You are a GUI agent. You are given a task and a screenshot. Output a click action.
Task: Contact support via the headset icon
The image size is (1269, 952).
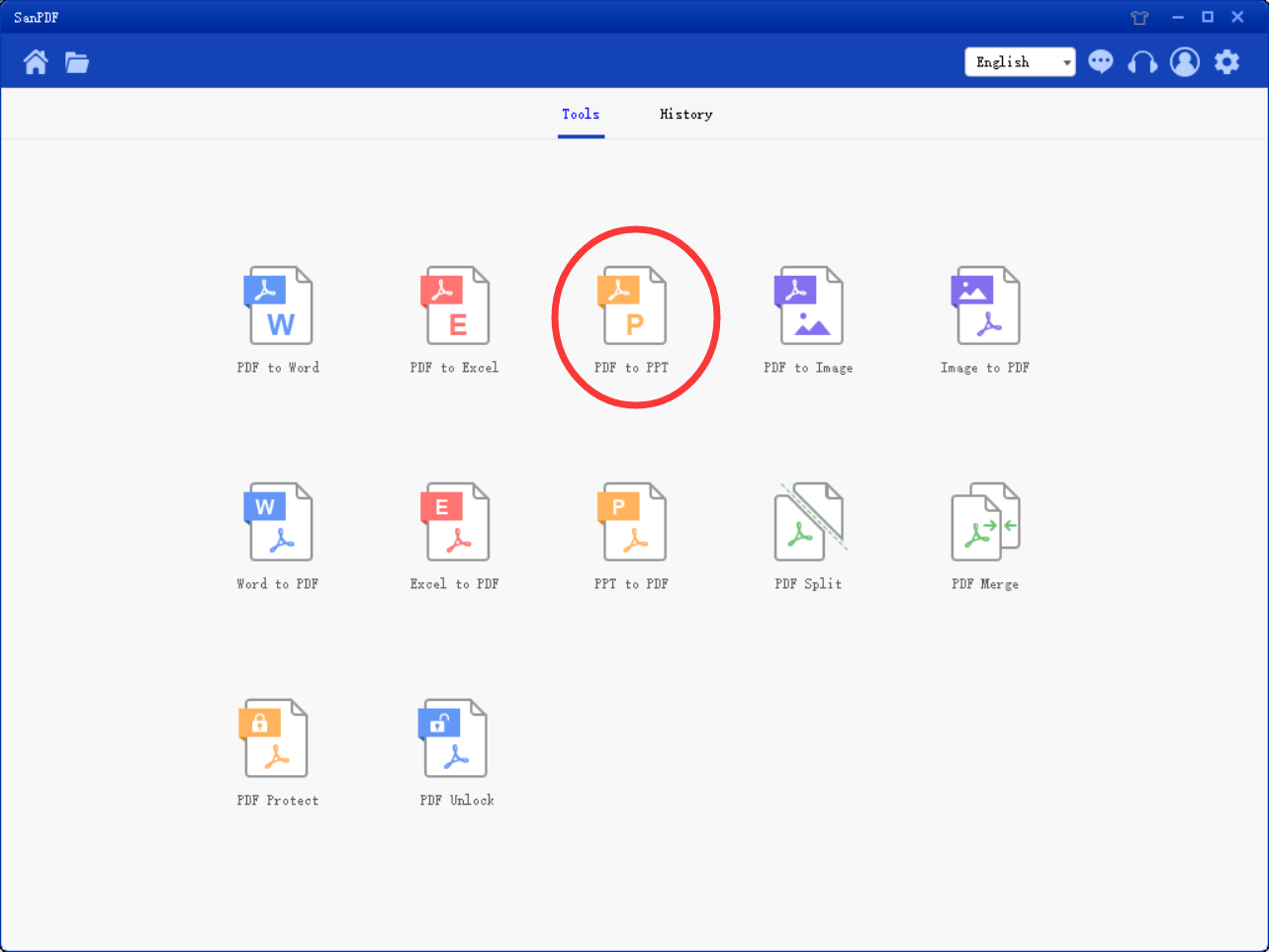(1141, 61)
